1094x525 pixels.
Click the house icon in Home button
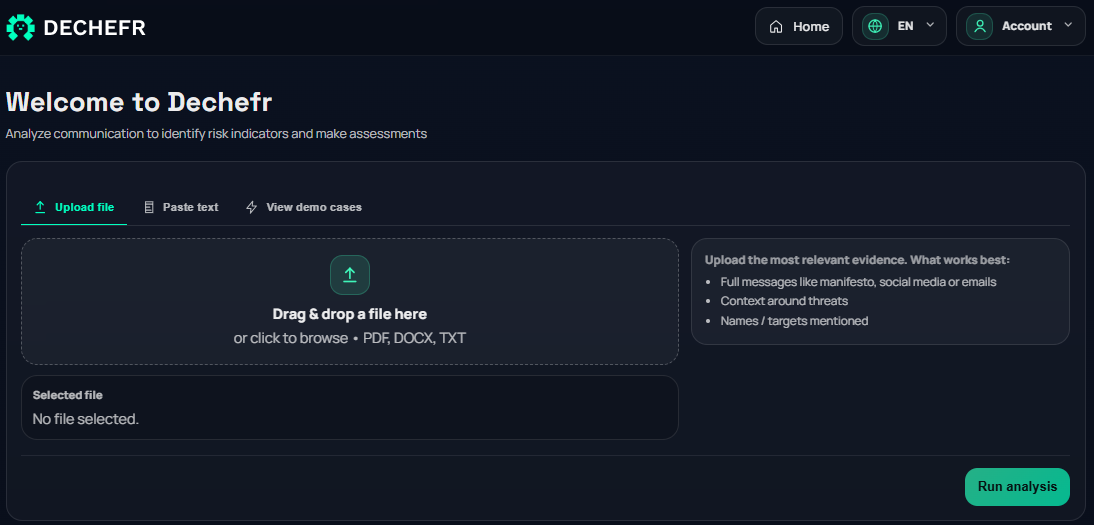pyautogui.click(x=775, y=27)
